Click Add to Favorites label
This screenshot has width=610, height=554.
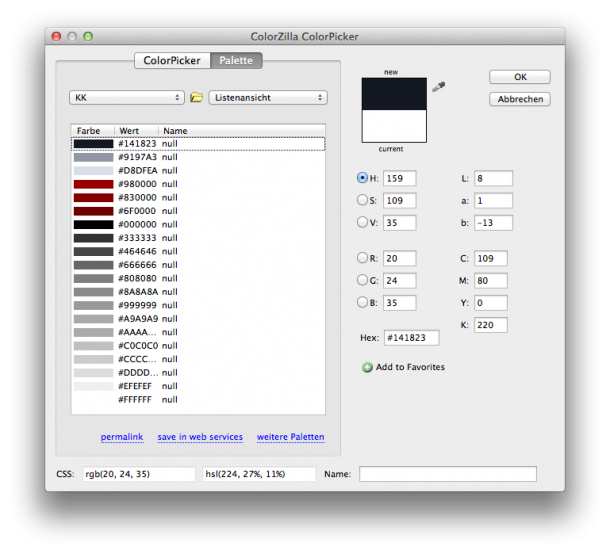coord(410,367)
